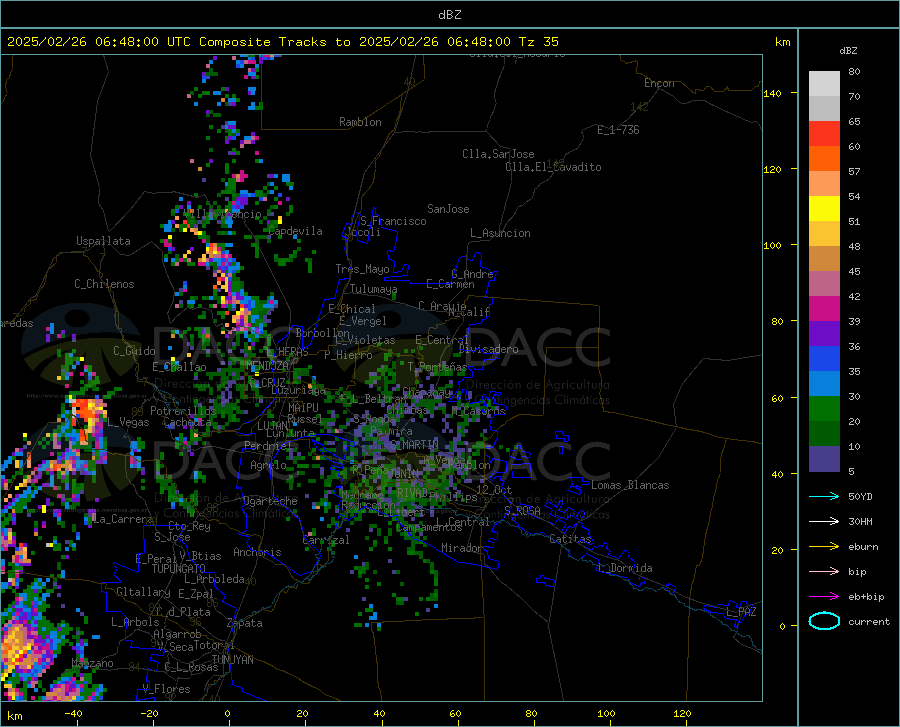Click the Clla.SanJose place label
900x727 pixels.
click(498, 154)
